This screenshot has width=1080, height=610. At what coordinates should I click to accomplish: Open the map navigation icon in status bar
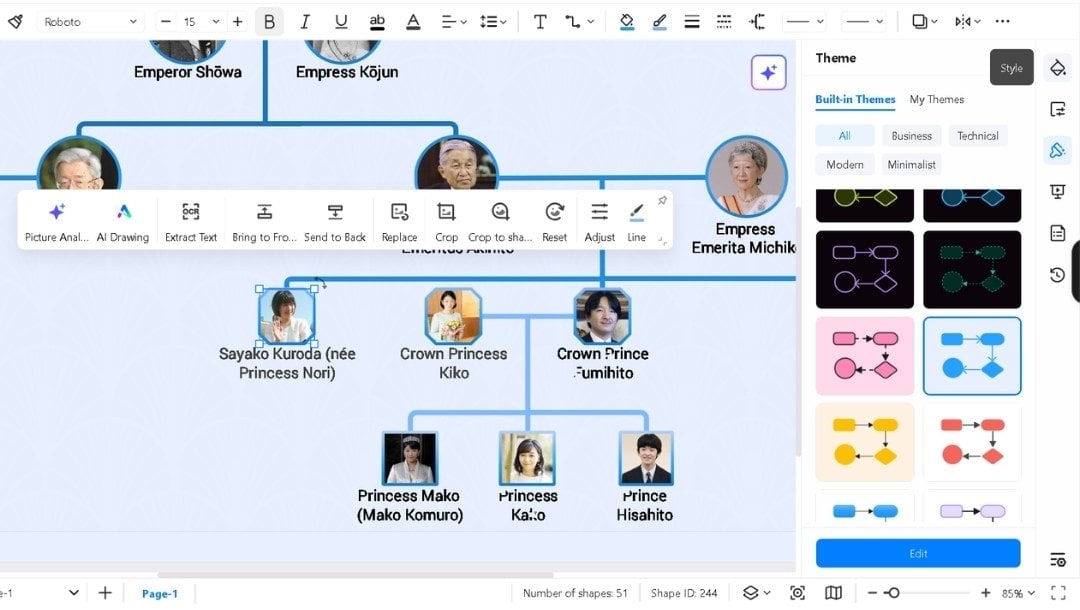pyautogui.click(x=834, y=592)
